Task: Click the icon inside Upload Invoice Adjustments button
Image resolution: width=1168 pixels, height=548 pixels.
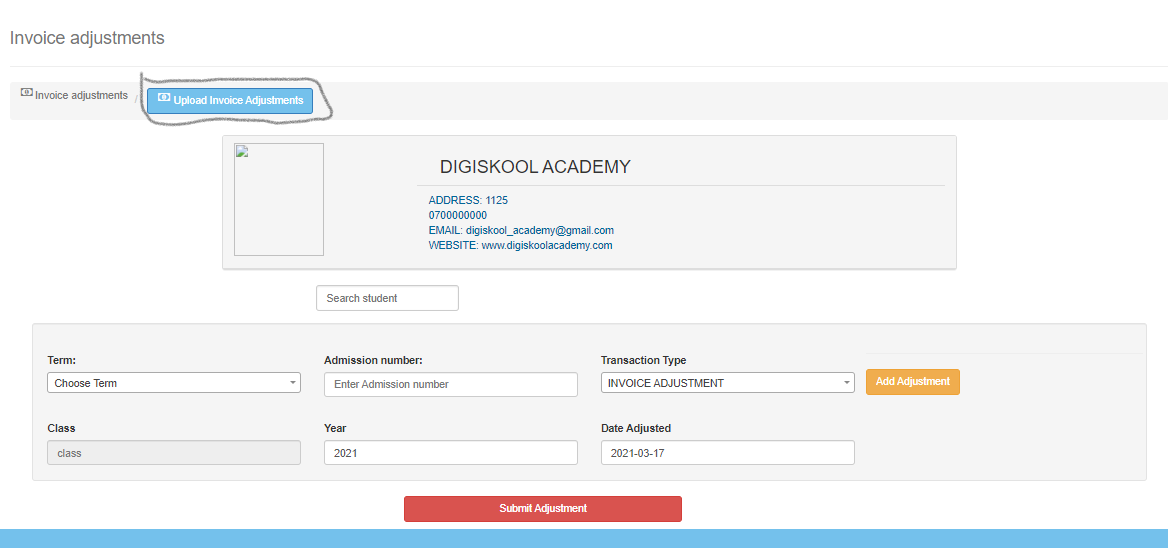Action: 164,98
